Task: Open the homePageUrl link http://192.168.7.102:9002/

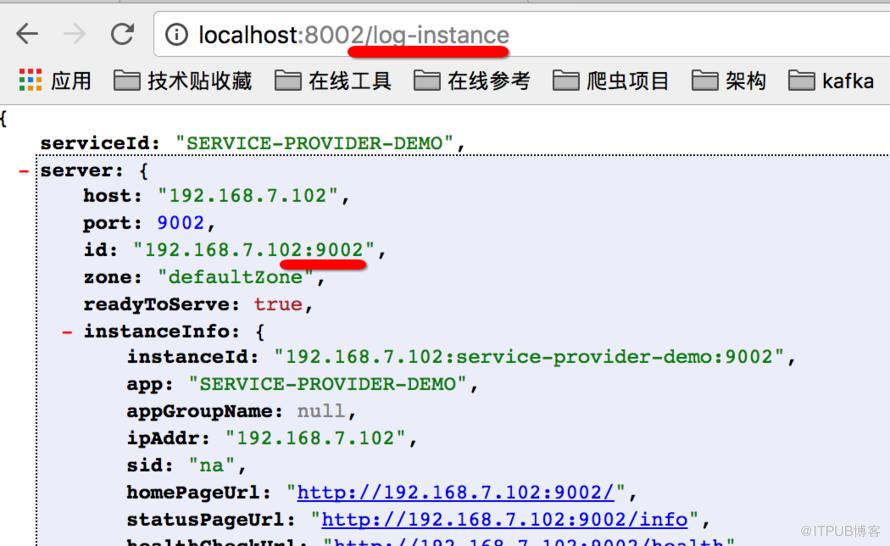Action: (x=455, y=492)
